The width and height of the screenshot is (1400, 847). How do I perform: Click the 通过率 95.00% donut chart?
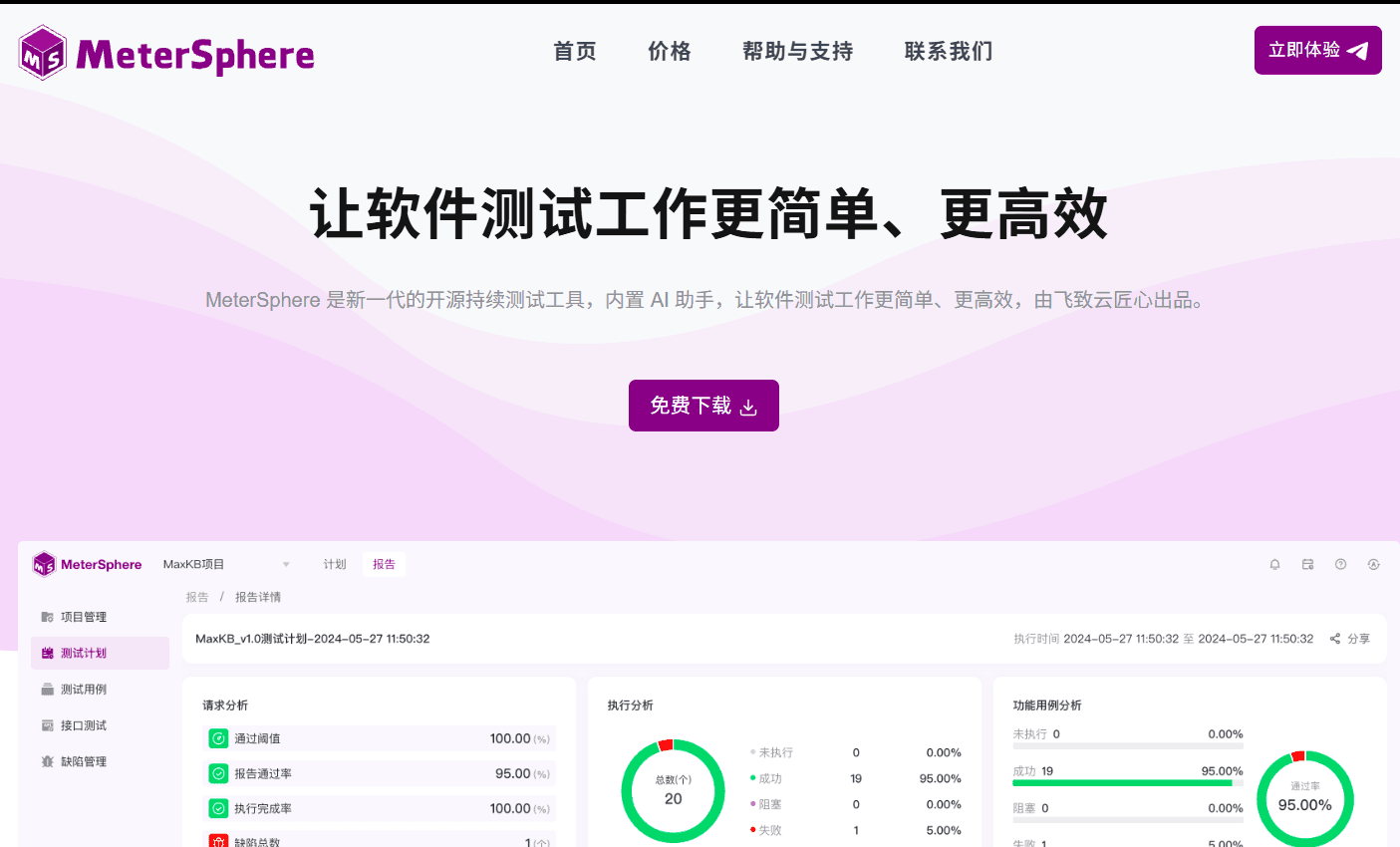click(x=1305, y=798)
